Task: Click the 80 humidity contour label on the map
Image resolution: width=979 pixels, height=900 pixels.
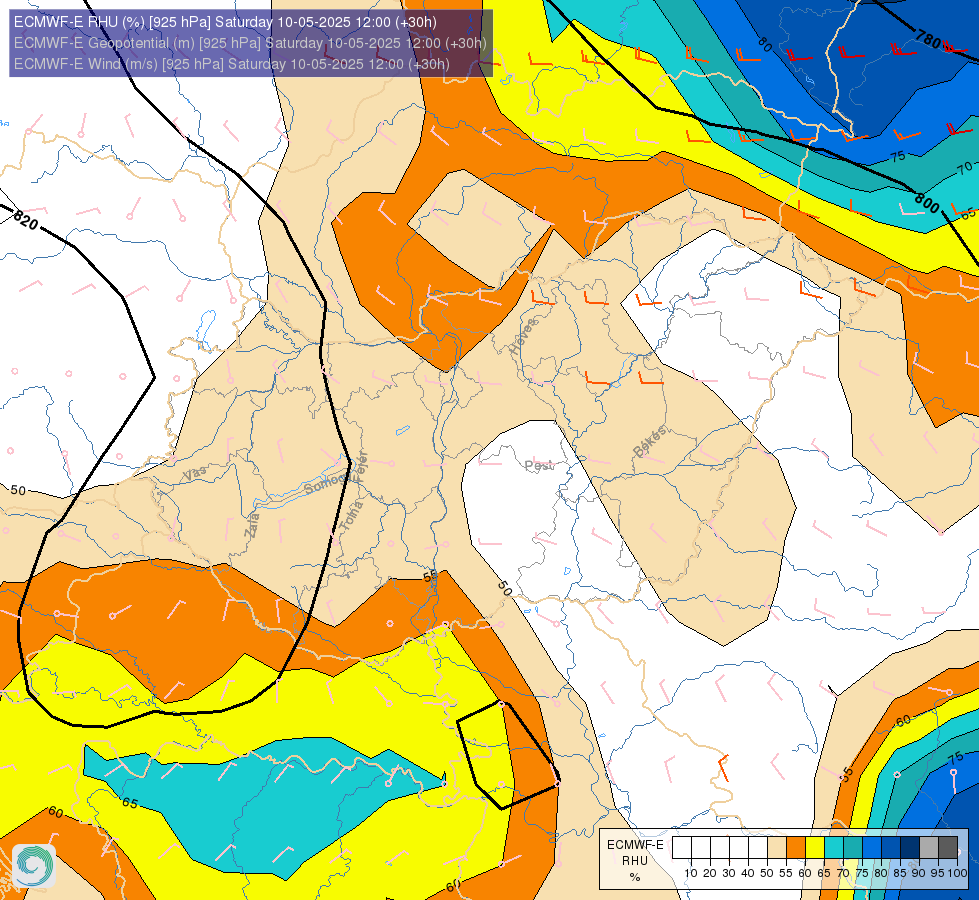Action: [x=765, y=44]
